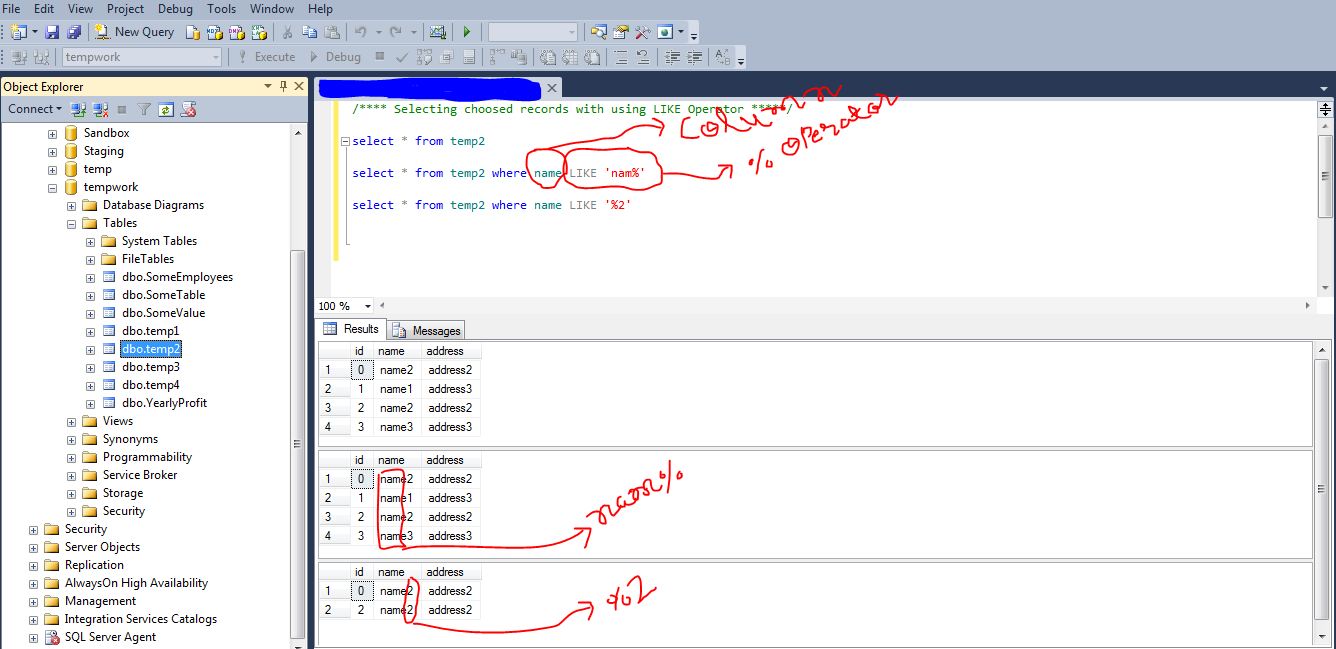
Task: Click the Save icon in the toolbar
Action: click(x=52, y=32)
